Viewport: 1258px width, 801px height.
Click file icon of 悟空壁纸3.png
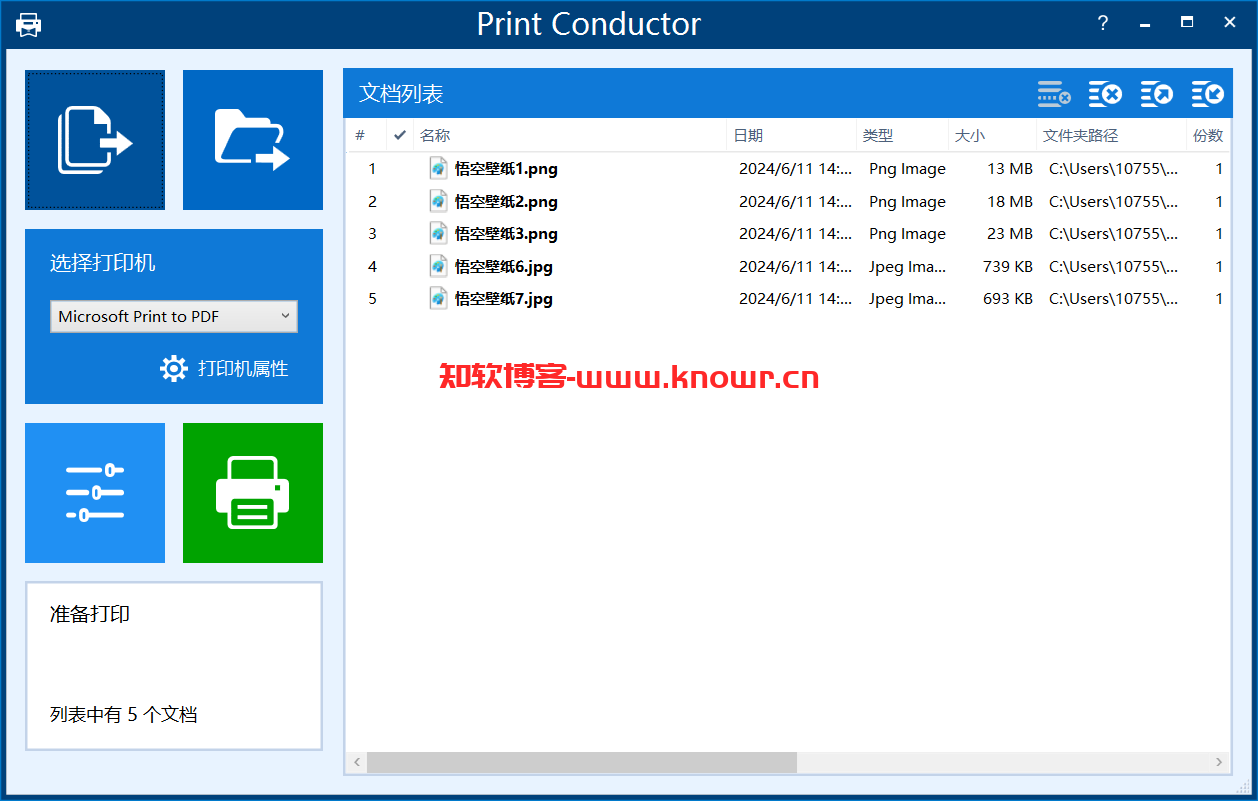point(438,233)
